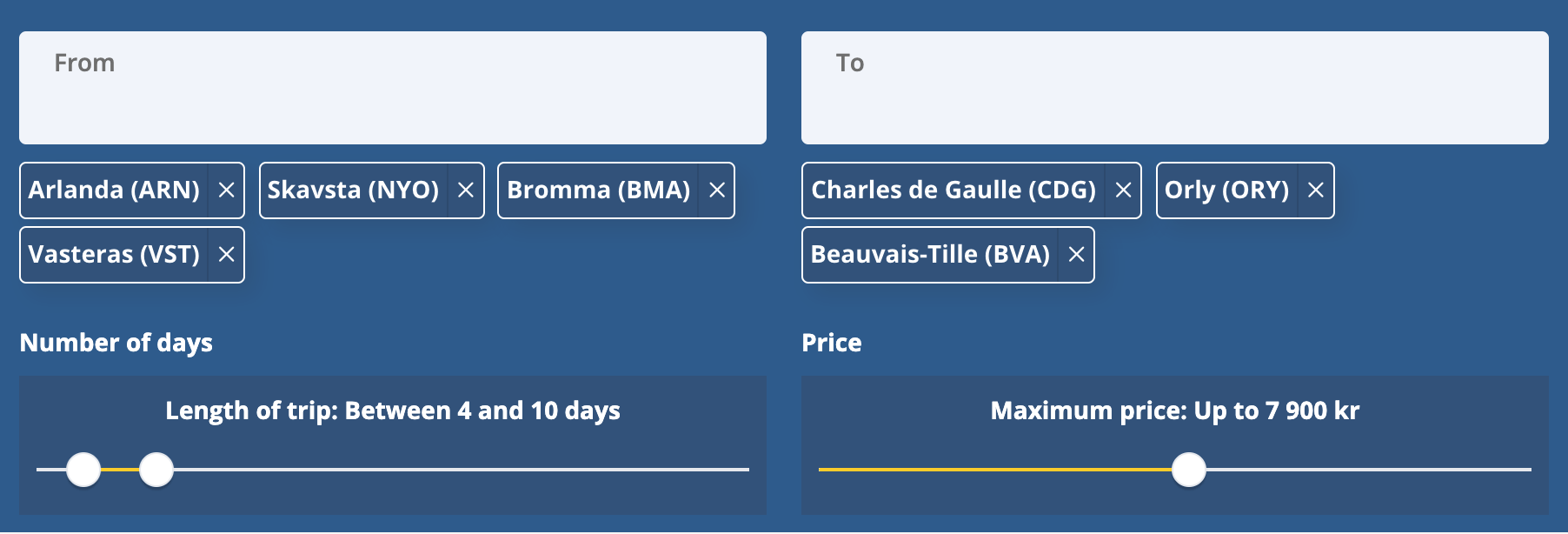
Task: Remove the Charles de Gaulle (CDG) tag
Action: tap(1123, 190)
